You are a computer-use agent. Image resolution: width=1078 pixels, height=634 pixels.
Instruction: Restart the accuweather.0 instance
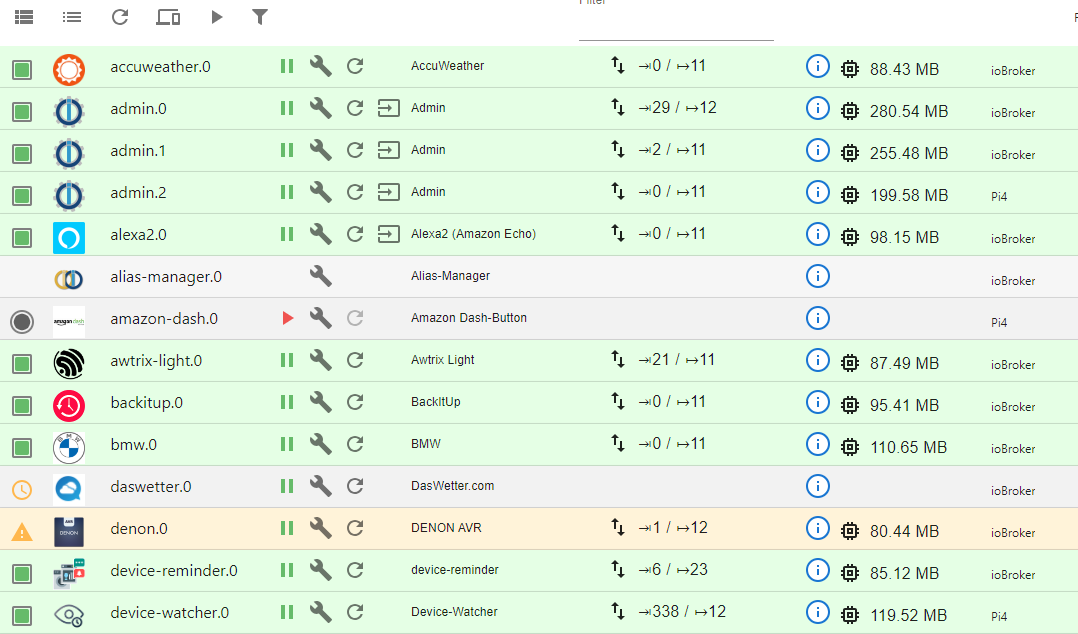click(x=355, y=66)
